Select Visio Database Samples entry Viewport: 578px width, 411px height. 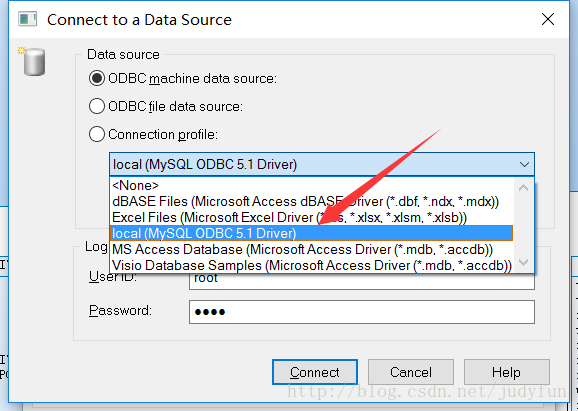click(311, 265)
